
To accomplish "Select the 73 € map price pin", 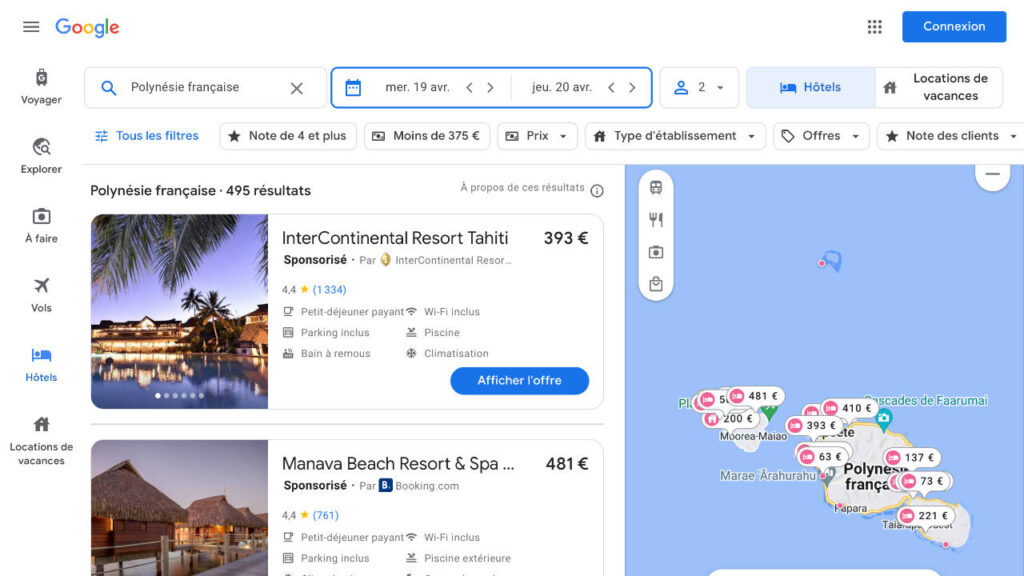I will [x=924, y=481].
